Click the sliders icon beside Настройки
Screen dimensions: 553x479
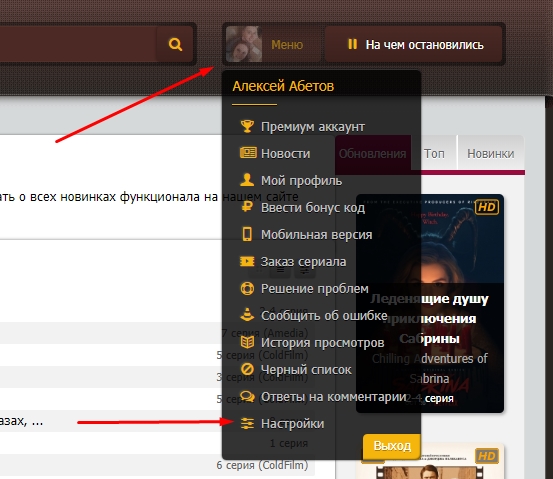point(247,423)
